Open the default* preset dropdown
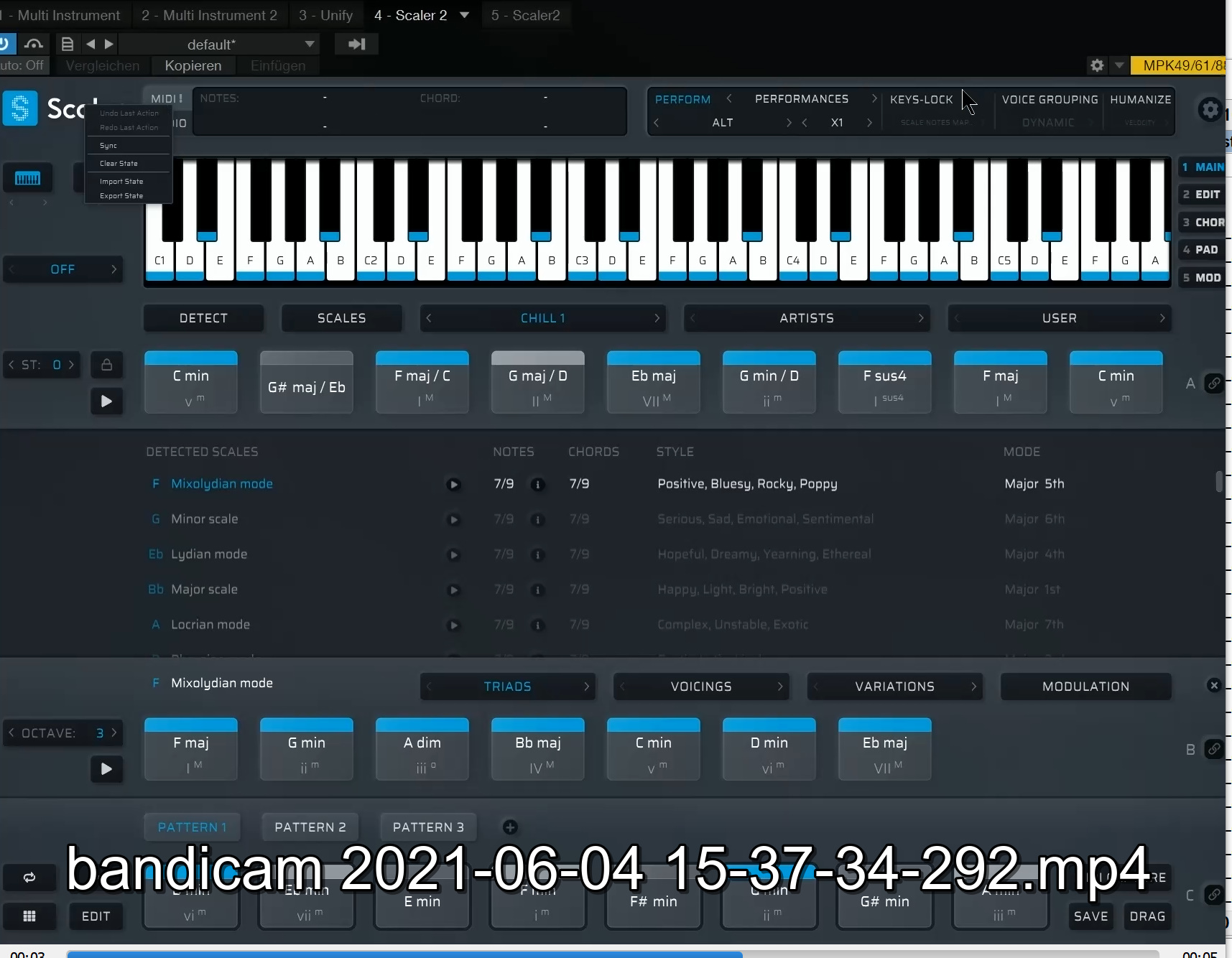Viewport: 1232px width, 958px height. click(218, 45)
